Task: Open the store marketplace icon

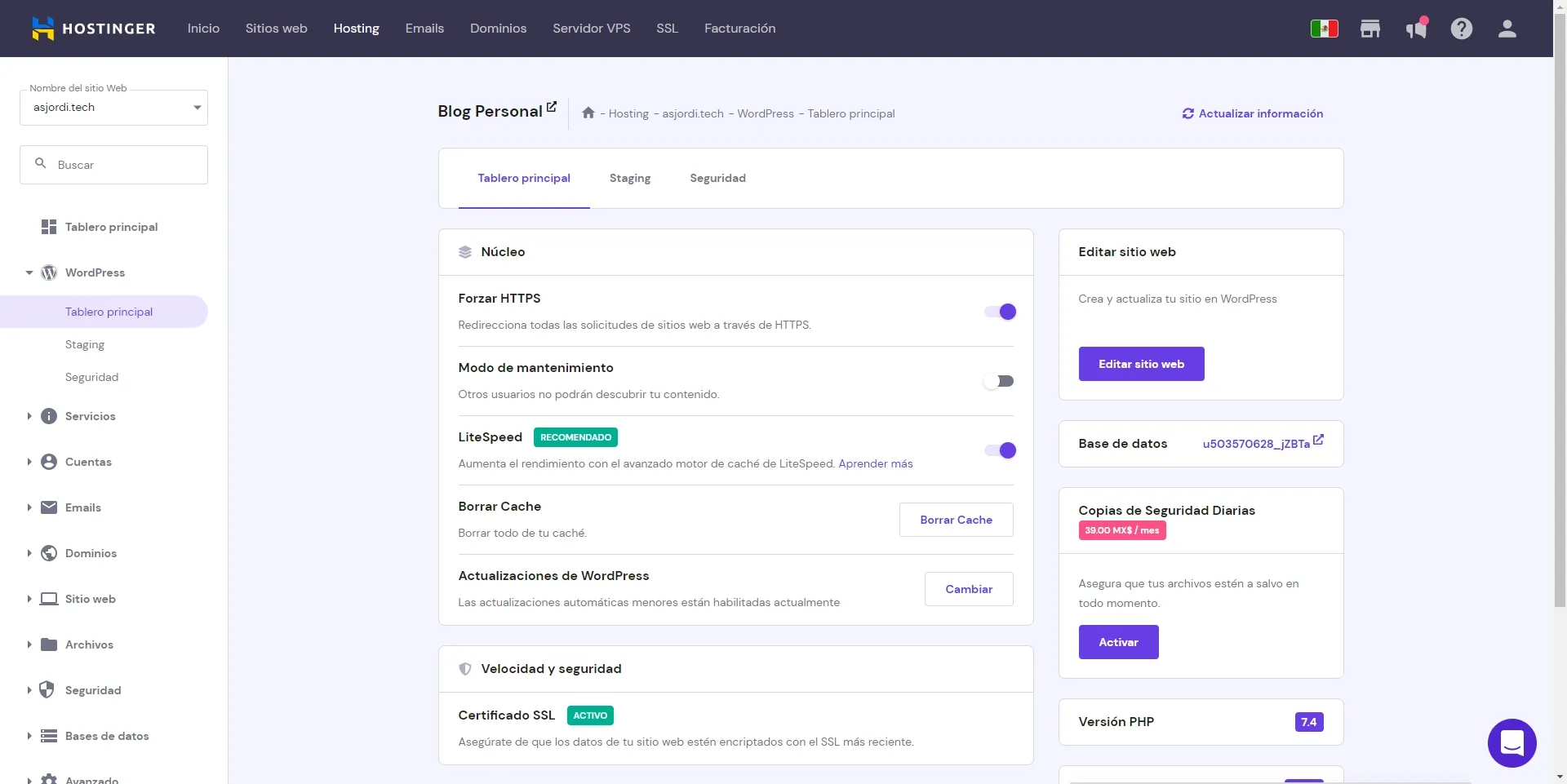Action: coord(1370,29)
